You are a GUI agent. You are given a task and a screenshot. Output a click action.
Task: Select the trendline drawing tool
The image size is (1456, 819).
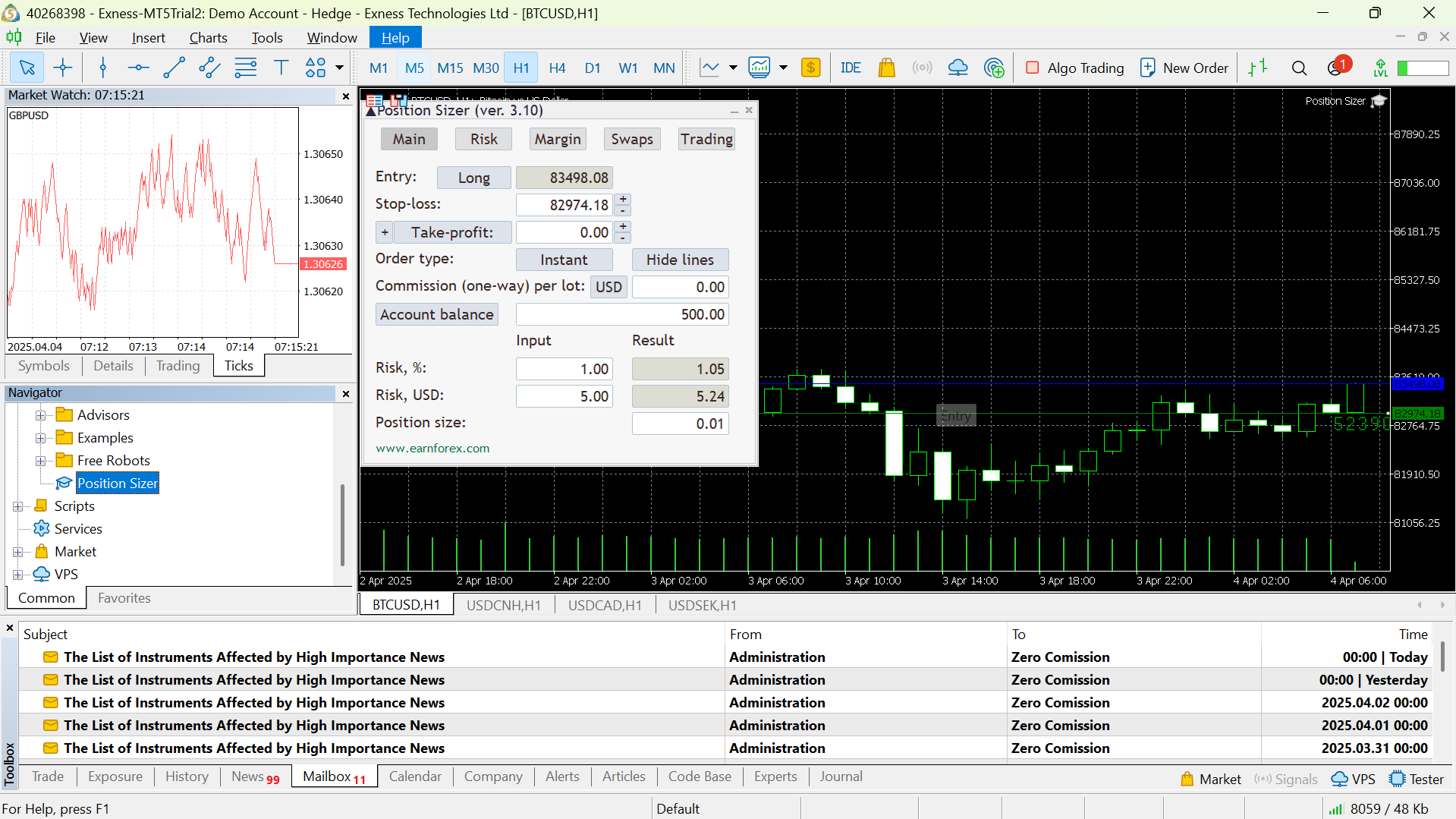tap(174, 68)
